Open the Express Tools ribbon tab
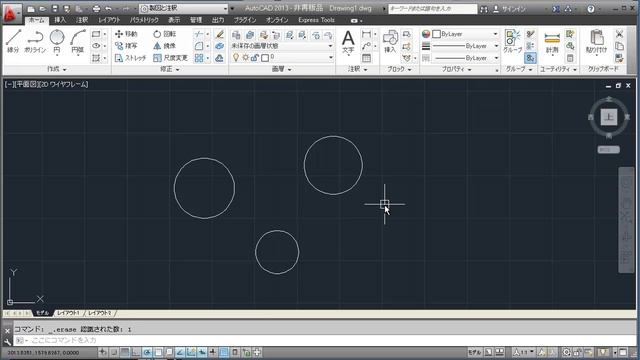 tap(316, 20)
